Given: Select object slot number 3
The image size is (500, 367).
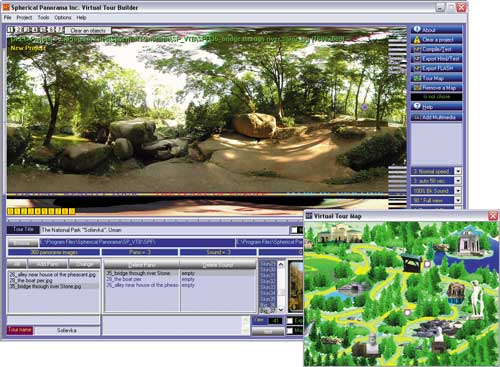Looking at the screenshot, I should pos(27,30).
